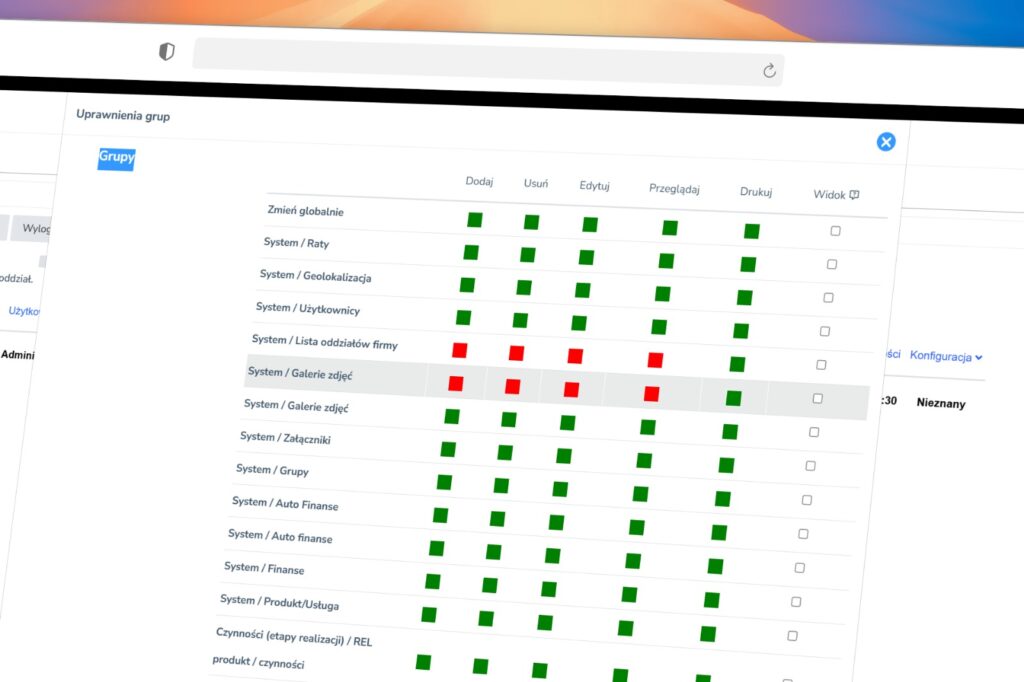Toggle Drukuj square for System / Załączniki

[730, 432]
